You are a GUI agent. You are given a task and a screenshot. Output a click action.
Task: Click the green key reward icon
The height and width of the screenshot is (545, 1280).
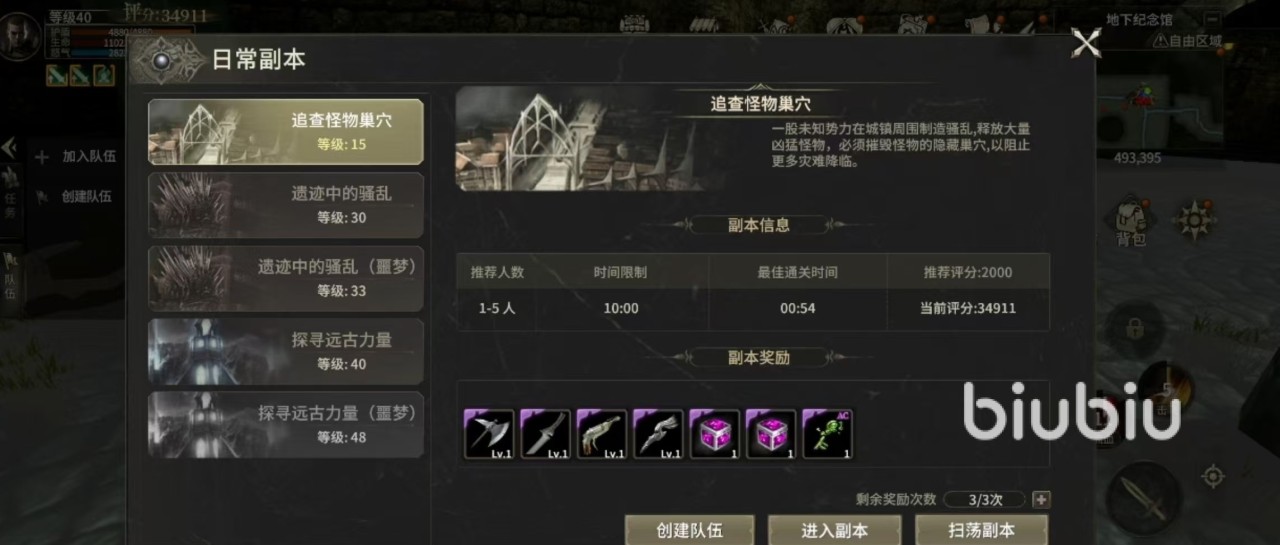tap(827, 435)
